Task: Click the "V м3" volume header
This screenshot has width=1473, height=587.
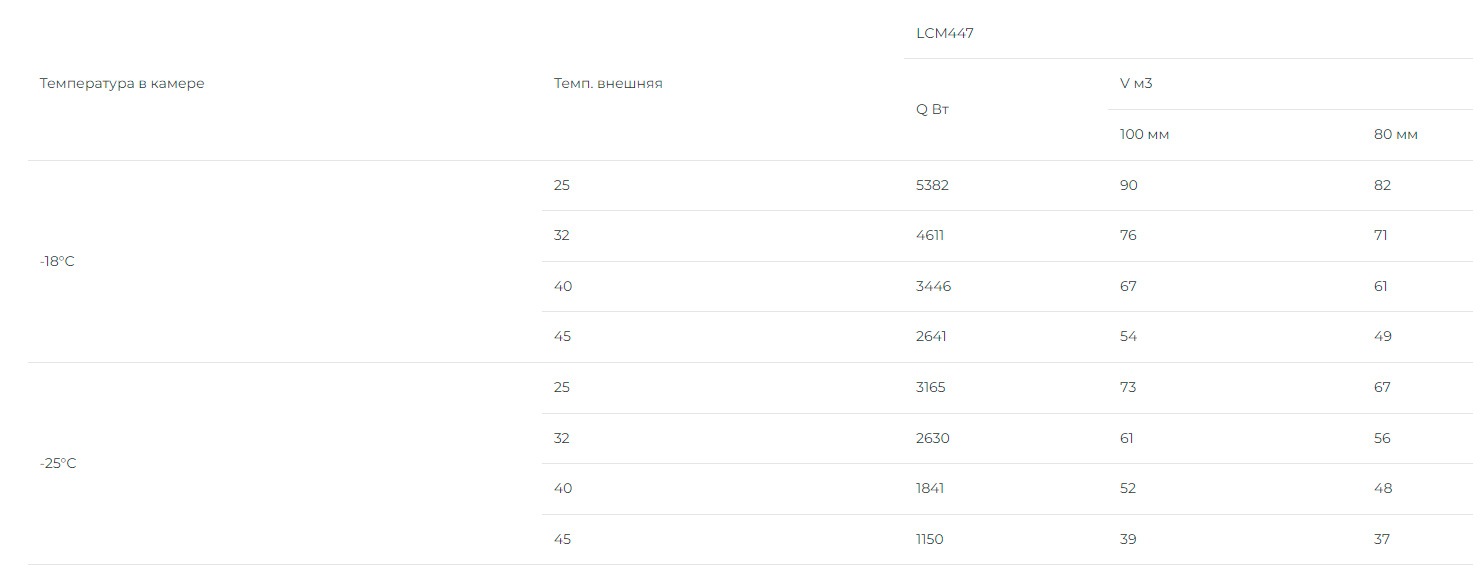Action: pyautogui.click(x=1136, y=83)
